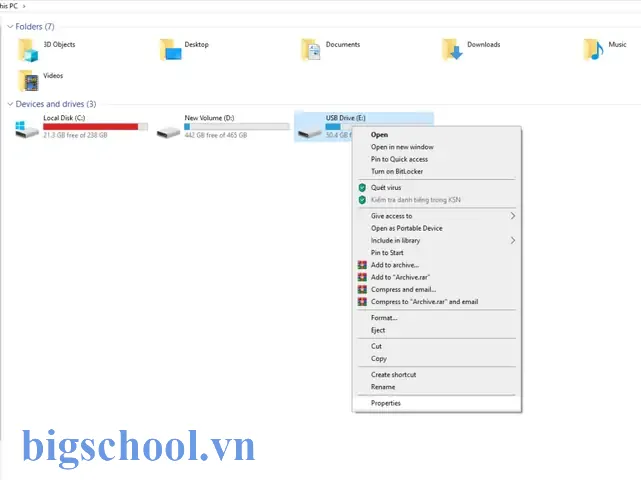Select the New Volume (D:) drive icon
Screen dimensions: 641x480
(x=168, y=132)
